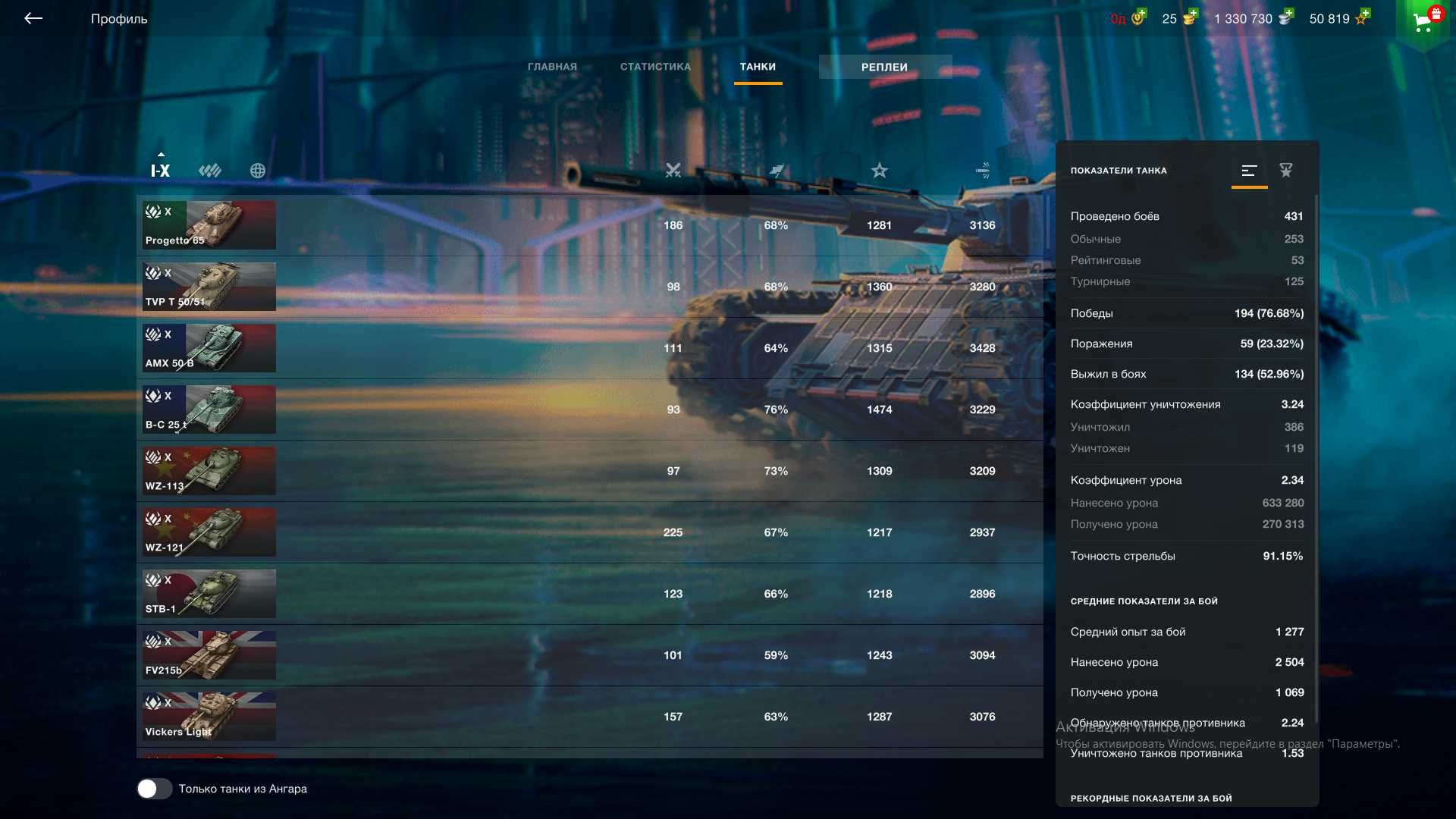
Task: Add credits via the silver coins icon
Action: [x=1285, y=17]
